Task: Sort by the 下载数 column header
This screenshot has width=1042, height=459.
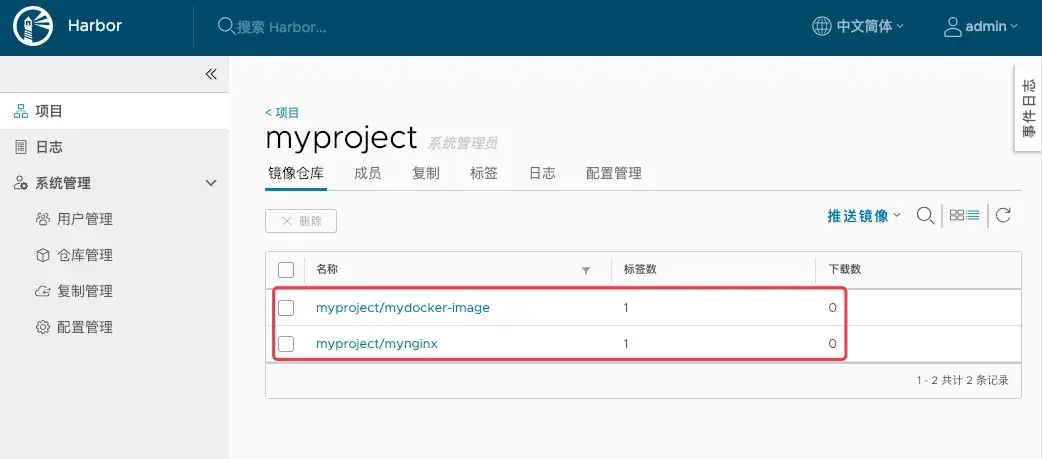Action: [x=845, y=269]
